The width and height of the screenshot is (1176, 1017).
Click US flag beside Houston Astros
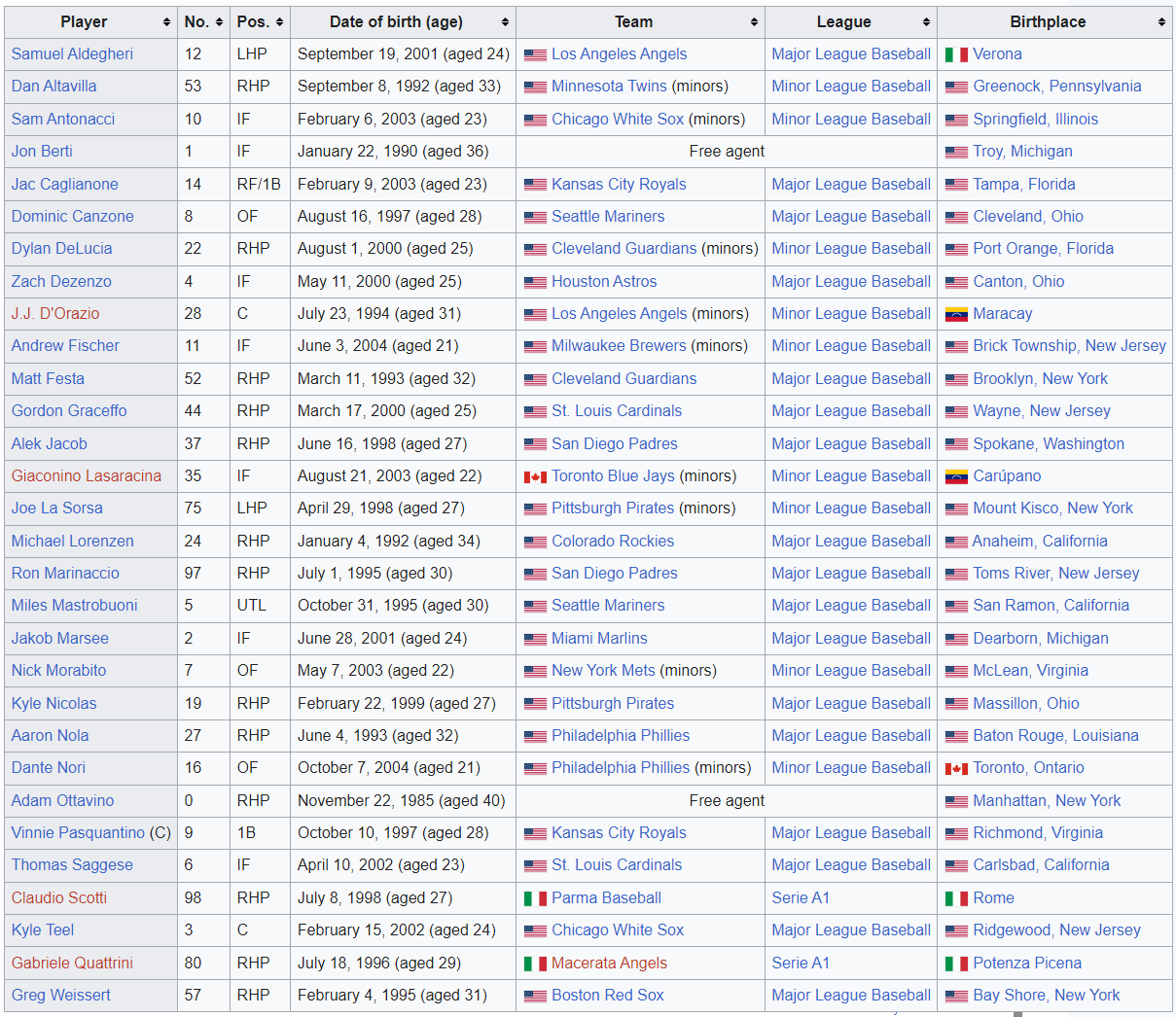coord(535,283)
